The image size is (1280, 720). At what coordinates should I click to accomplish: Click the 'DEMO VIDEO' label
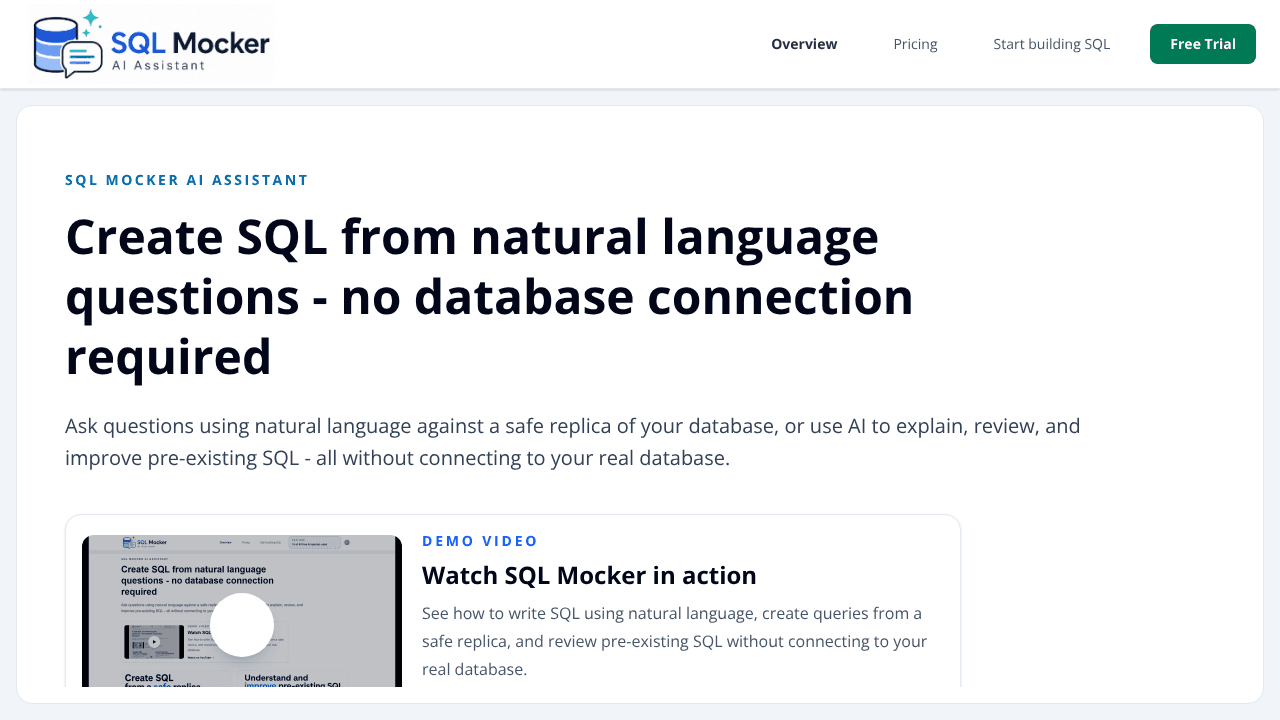click(x=480, y=541)
